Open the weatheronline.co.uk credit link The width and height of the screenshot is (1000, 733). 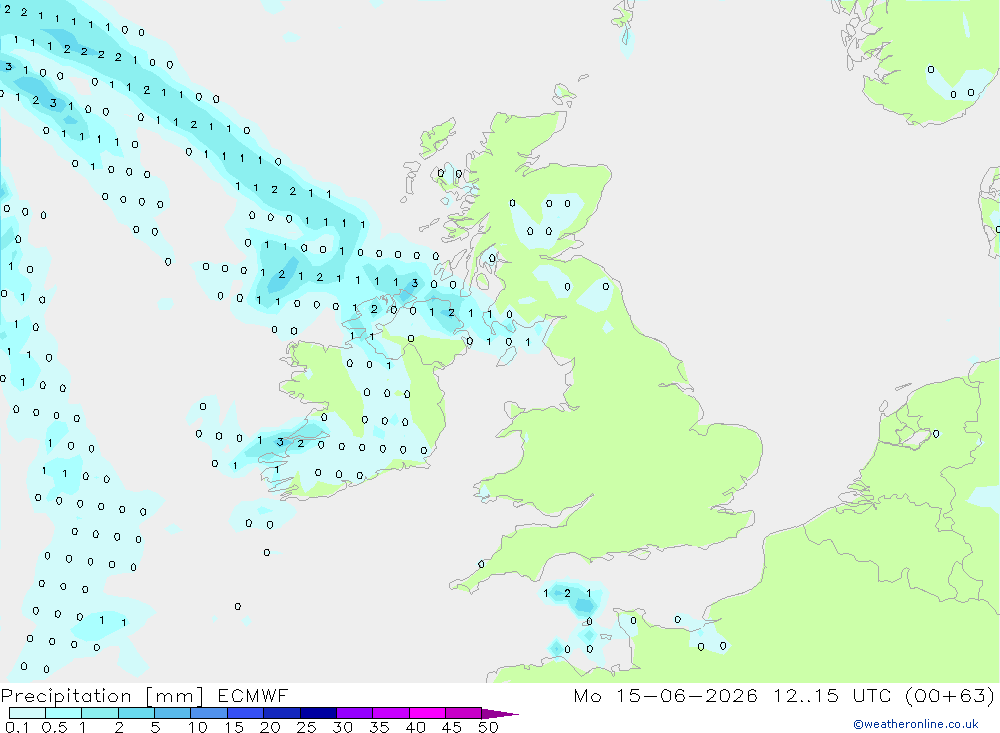pos(916,724)
